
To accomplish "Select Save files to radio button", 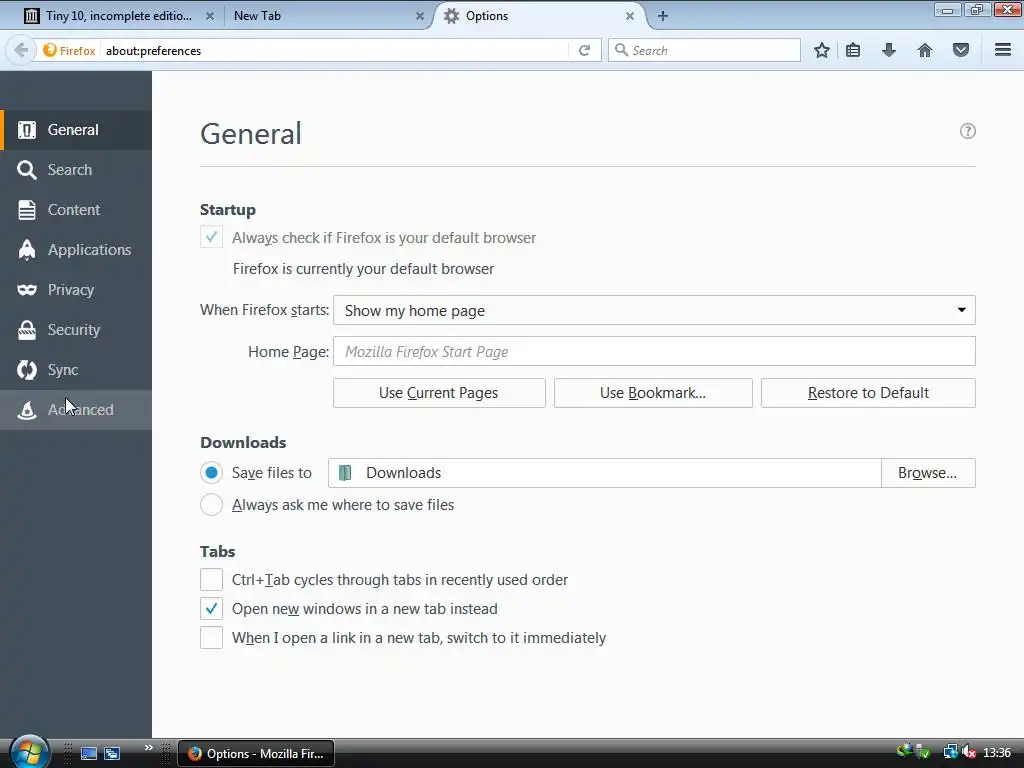I will tap(212, 473).
